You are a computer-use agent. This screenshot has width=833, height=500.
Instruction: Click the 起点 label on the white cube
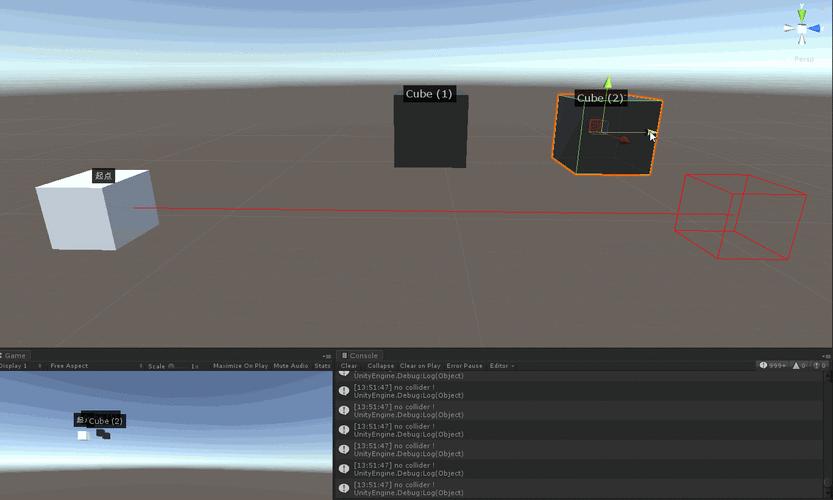(103, 176)
